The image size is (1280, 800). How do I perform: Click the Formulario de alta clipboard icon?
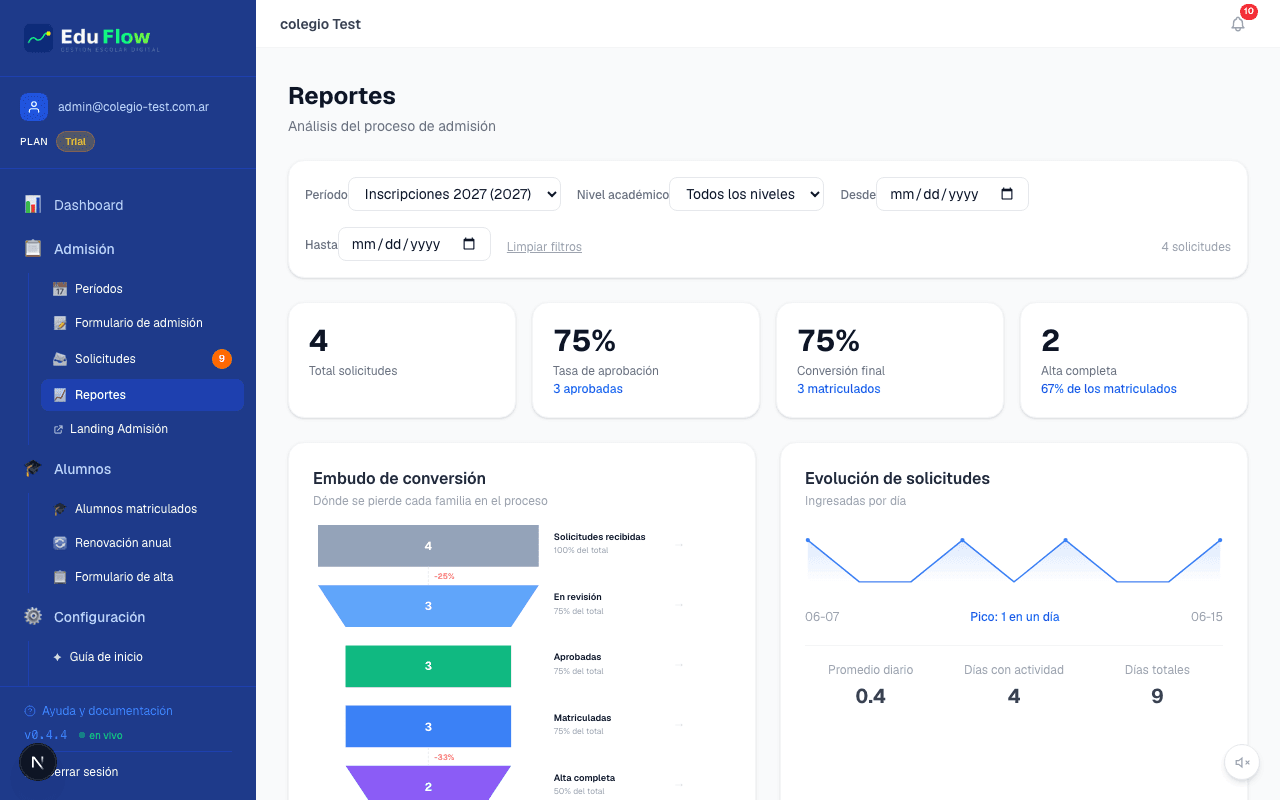[x=60, y=577]
